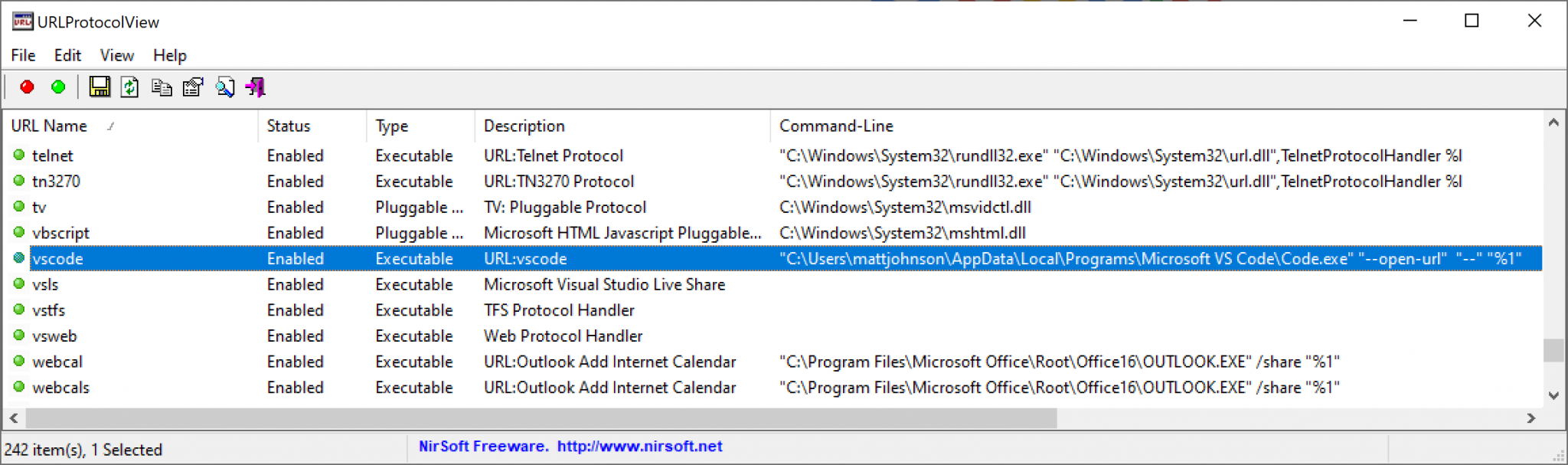1568x465 pixels.
Task: Open Find with the magnifying glass icon
Action: point(224,87)
